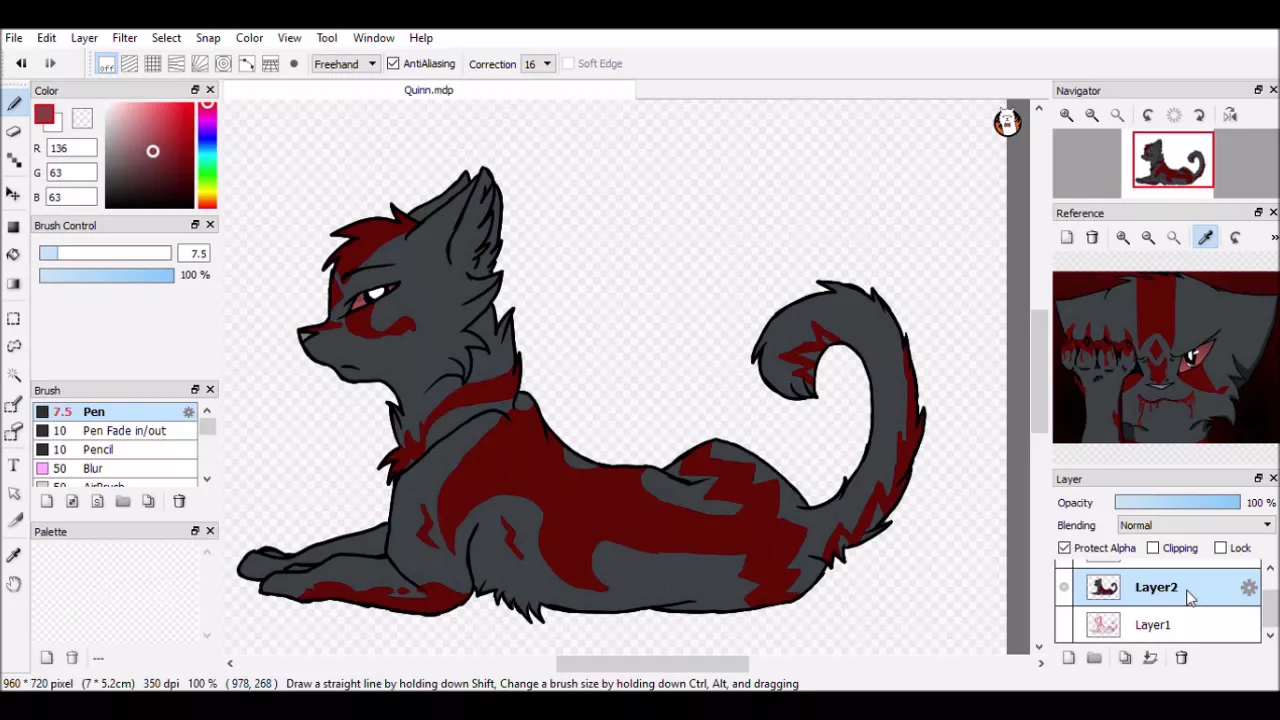The width and height of the screenshot is (1280, 720).
Task: Float the Brush Control panel
Action: [195, 225]
